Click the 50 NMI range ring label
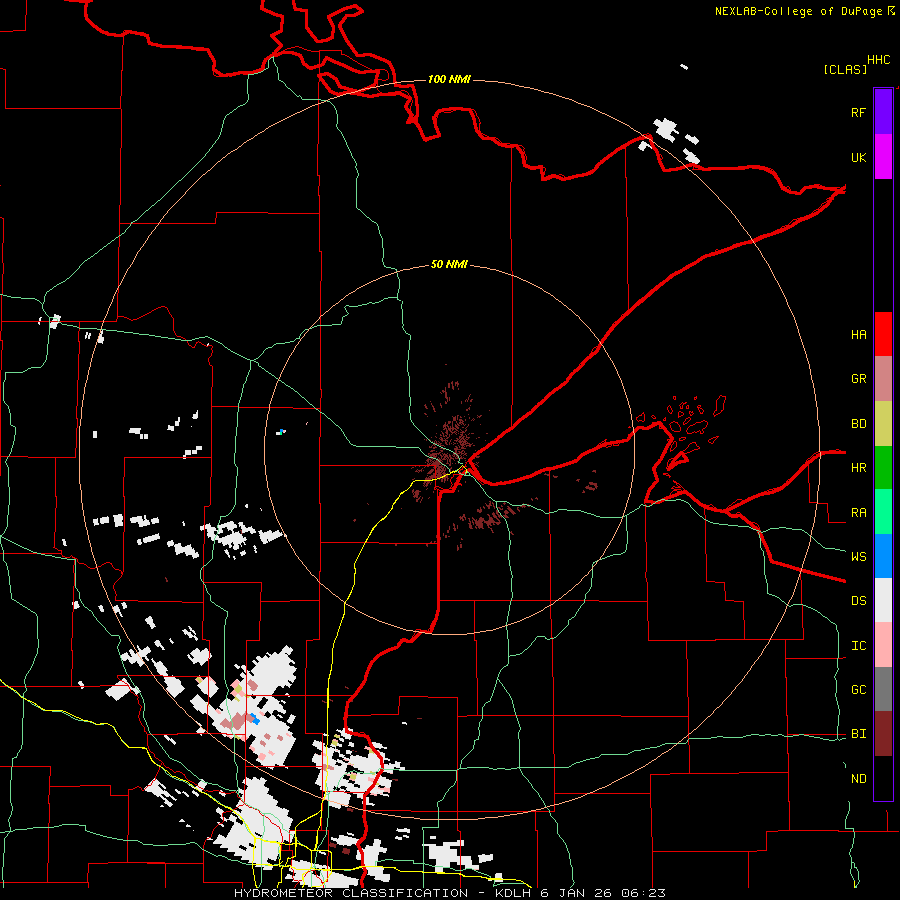 coord(449,265)
